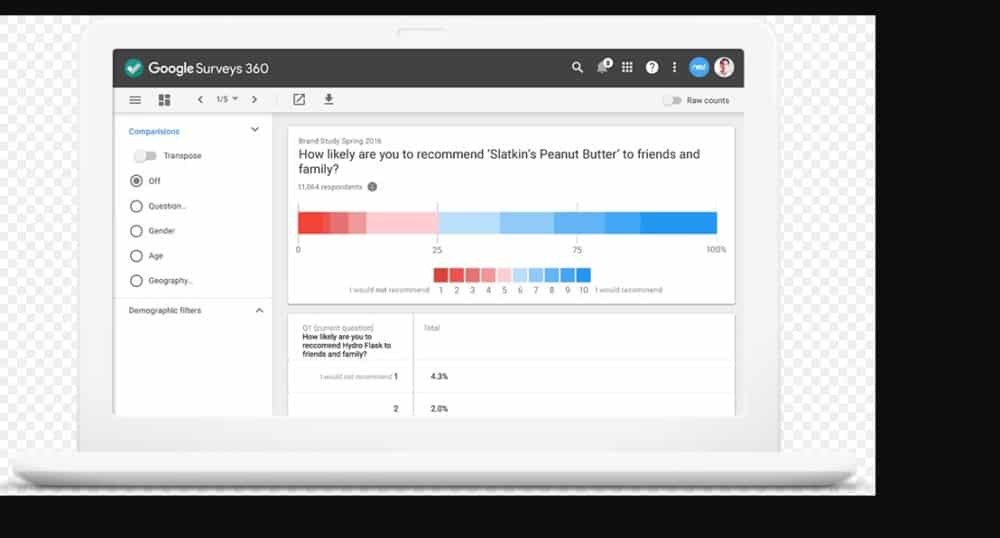Click the legend swatch for rating 10
The image size is (1000, 538).
[x=584, y=275]
